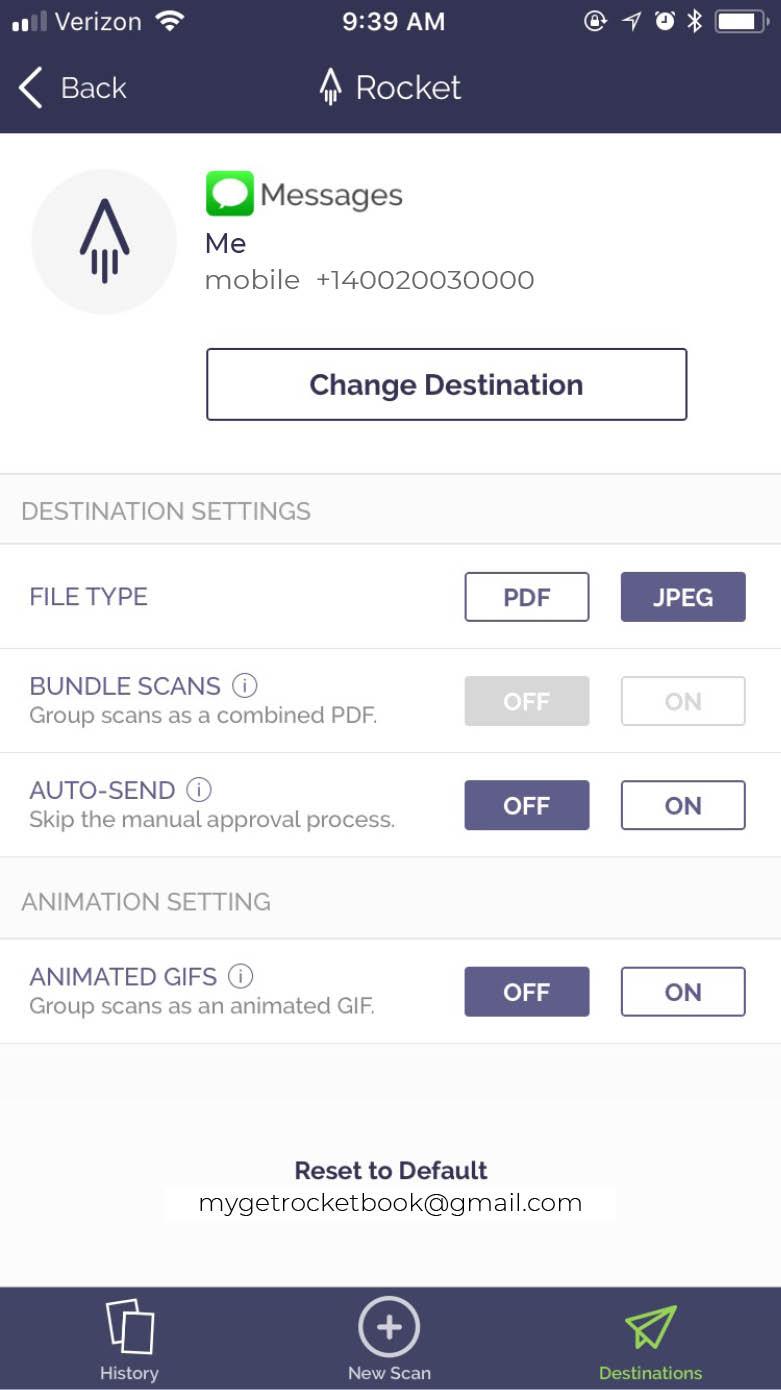Image resolution: width=781 pixels, height=1390 pixels.
Task: Tap the History pages icon
Action: [130, 1326]
